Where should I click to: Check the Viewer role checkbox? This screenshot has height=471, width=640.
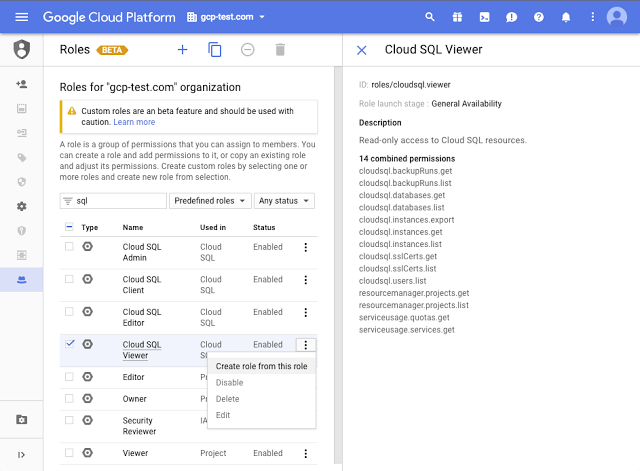point(69,452)
